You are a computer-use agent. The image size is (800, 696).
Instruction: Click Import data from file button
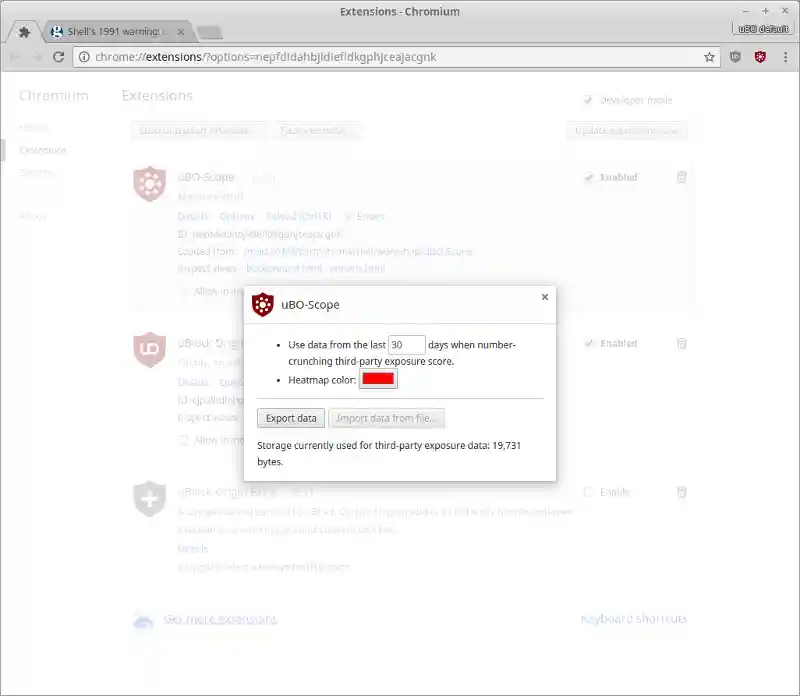[387, 418]
